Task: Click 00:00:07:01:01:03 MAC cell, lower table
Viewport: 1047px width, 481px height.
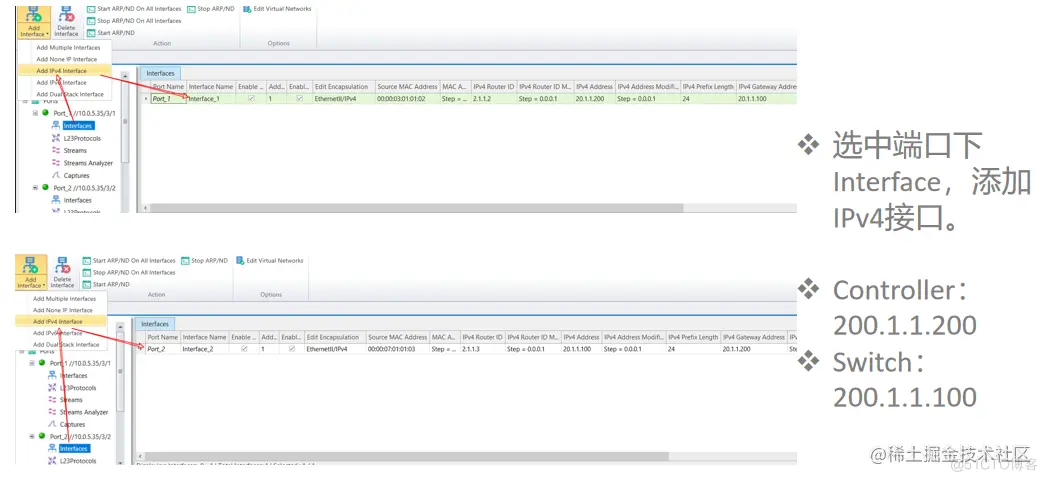Action: click(x=397, y=349)
